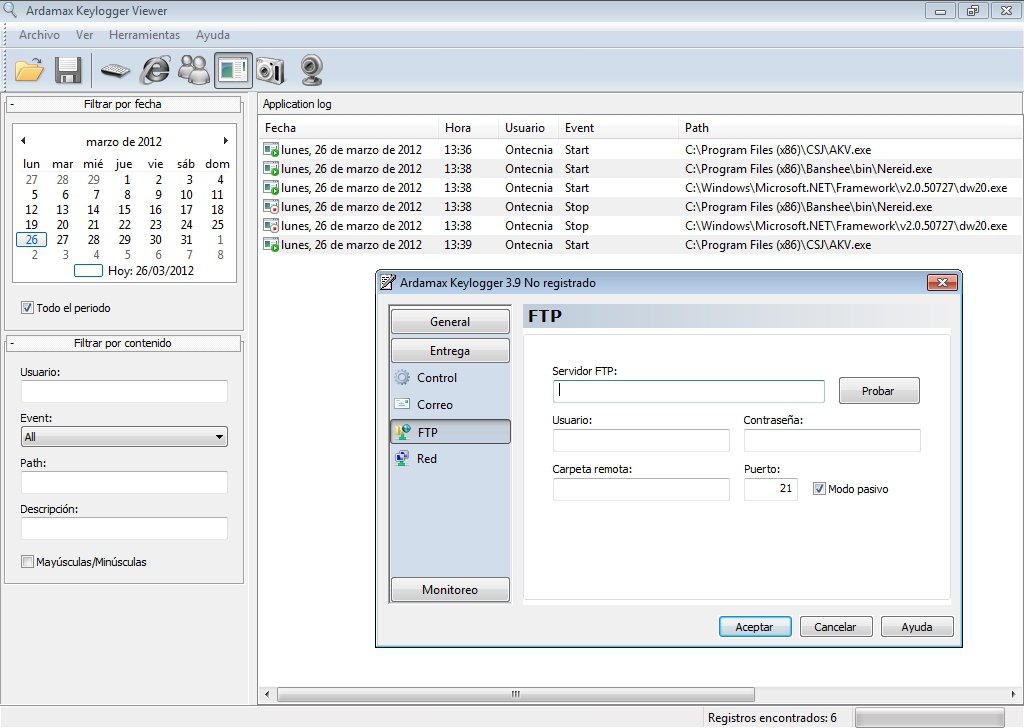Viewport: 1024px width, 728px height.
Task: Go to next month in calendar
Action: pos(225,140)
